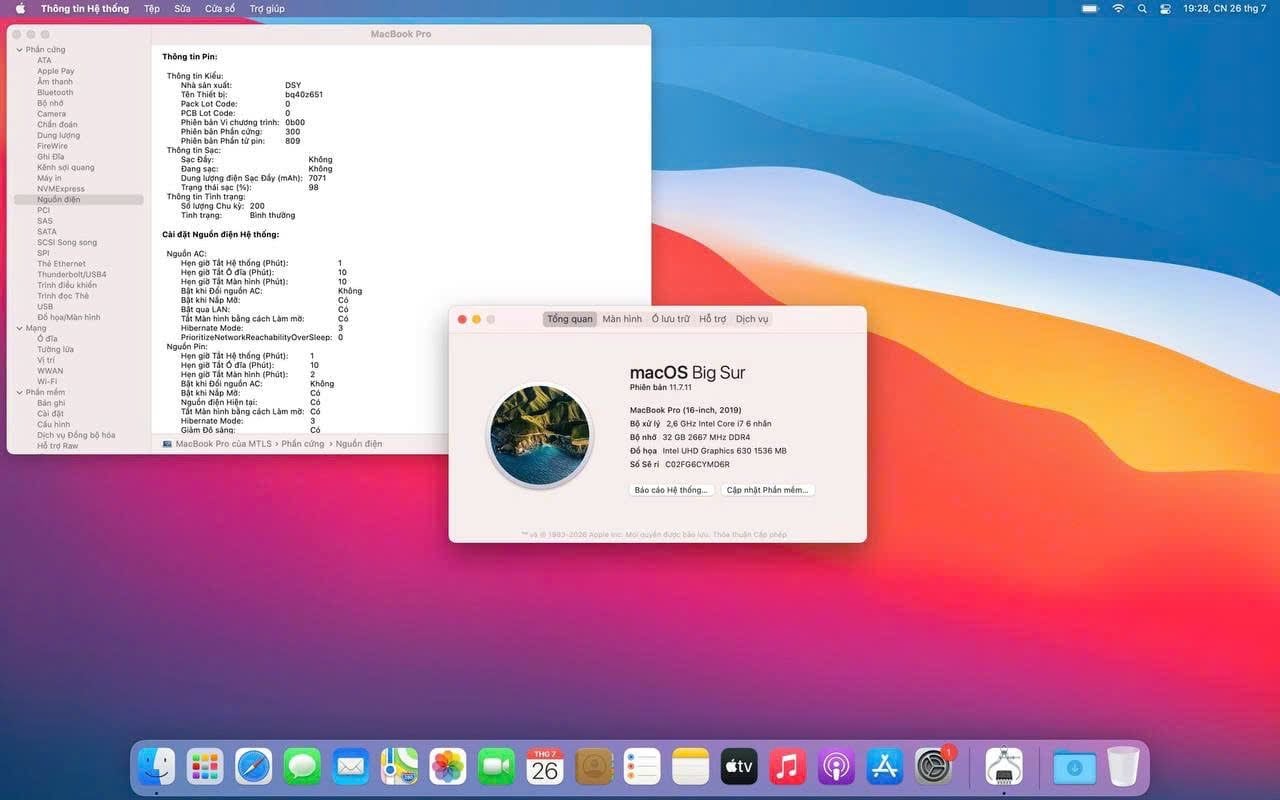Select NVMExpress in the sidebar
Image resolution: width=1280 pixels, height=800 pixels.
click(61, 189)
